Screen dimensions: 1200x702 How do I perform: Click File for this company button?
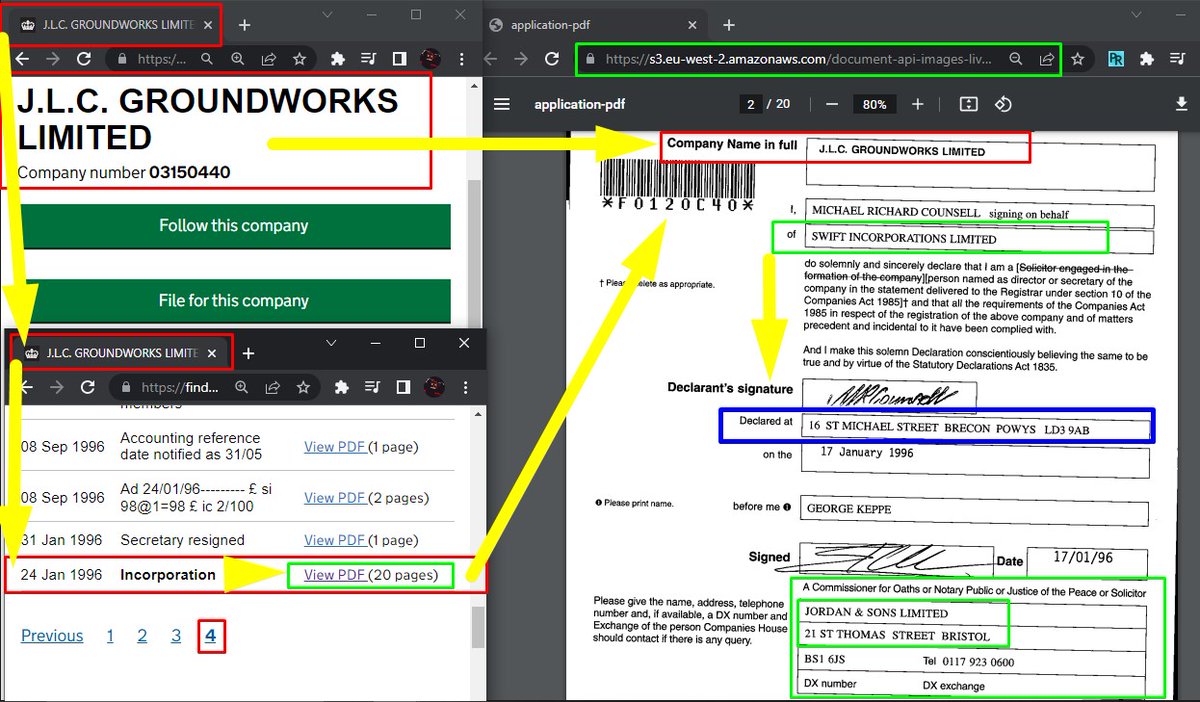pos(234,301)
